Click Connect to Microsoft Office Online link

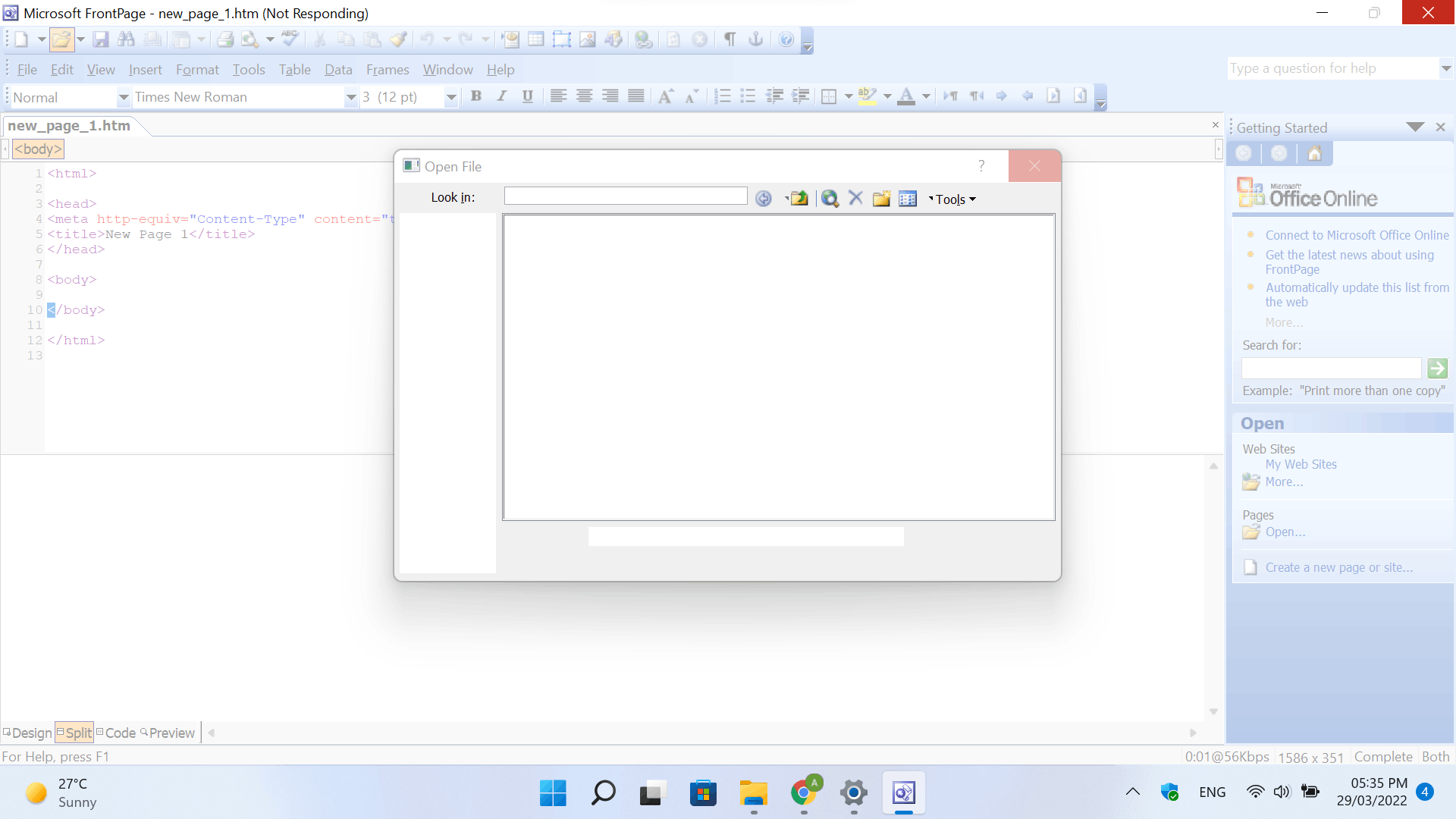coord(1357,235)
